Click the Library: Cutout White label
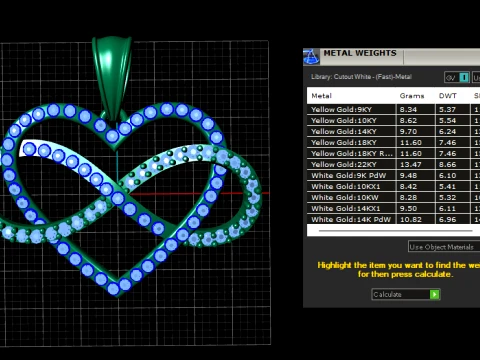The height and width of the screenshot is (360, 480). [361, 77]
